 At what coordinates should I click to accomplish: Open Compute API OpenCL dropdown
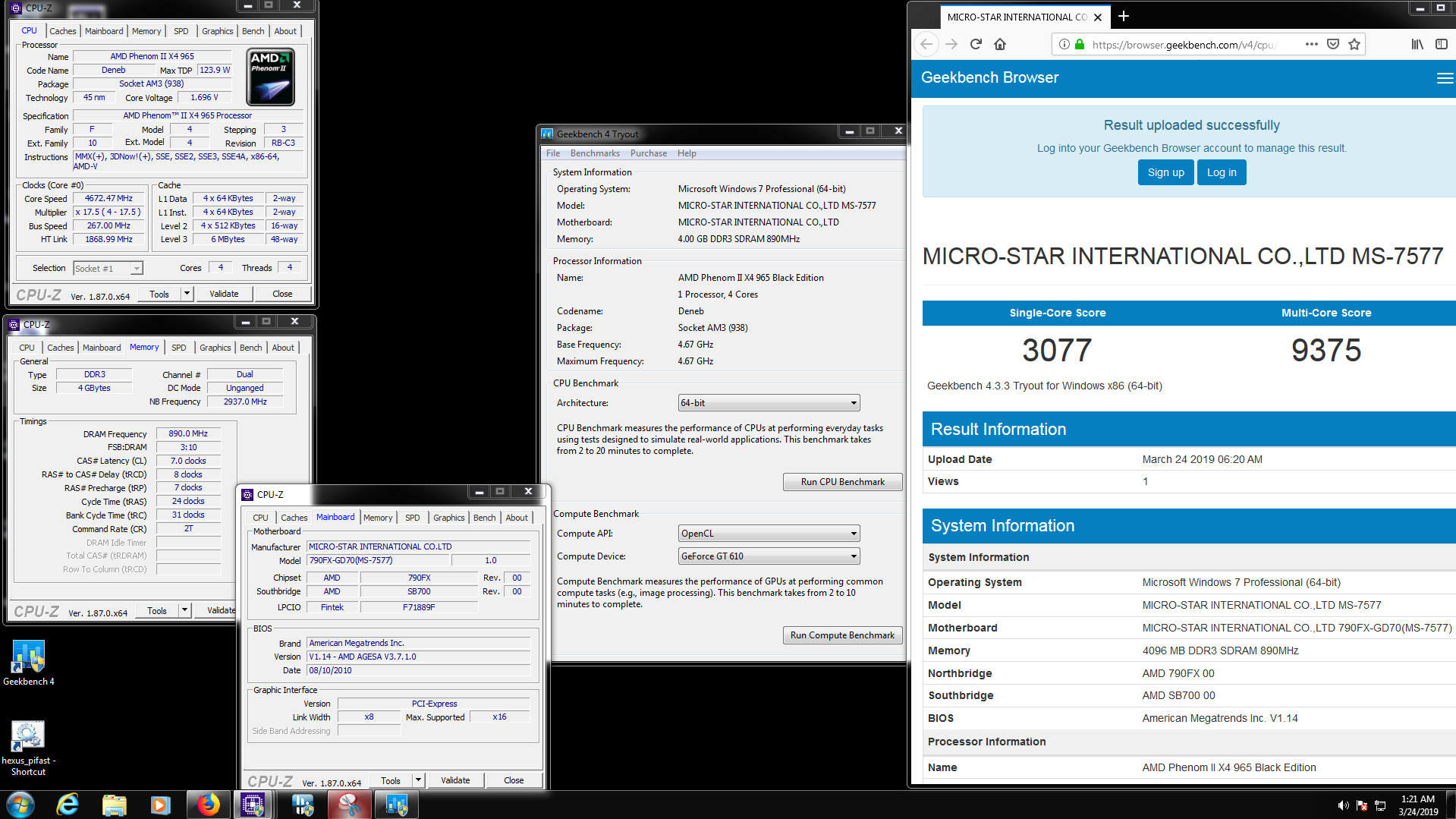click(769, 534)
